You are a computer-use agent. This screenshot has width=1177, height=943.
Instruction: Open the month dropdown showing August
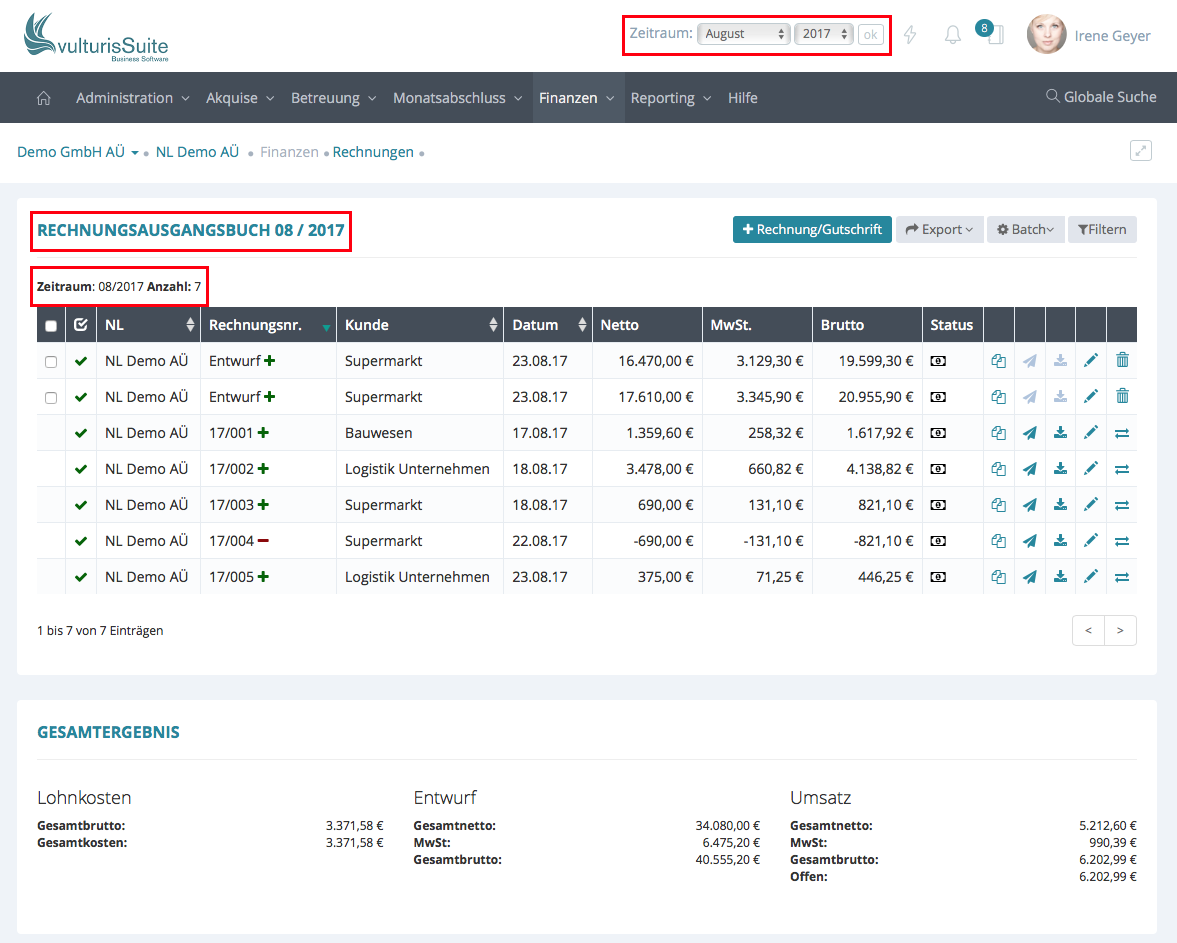744,34
